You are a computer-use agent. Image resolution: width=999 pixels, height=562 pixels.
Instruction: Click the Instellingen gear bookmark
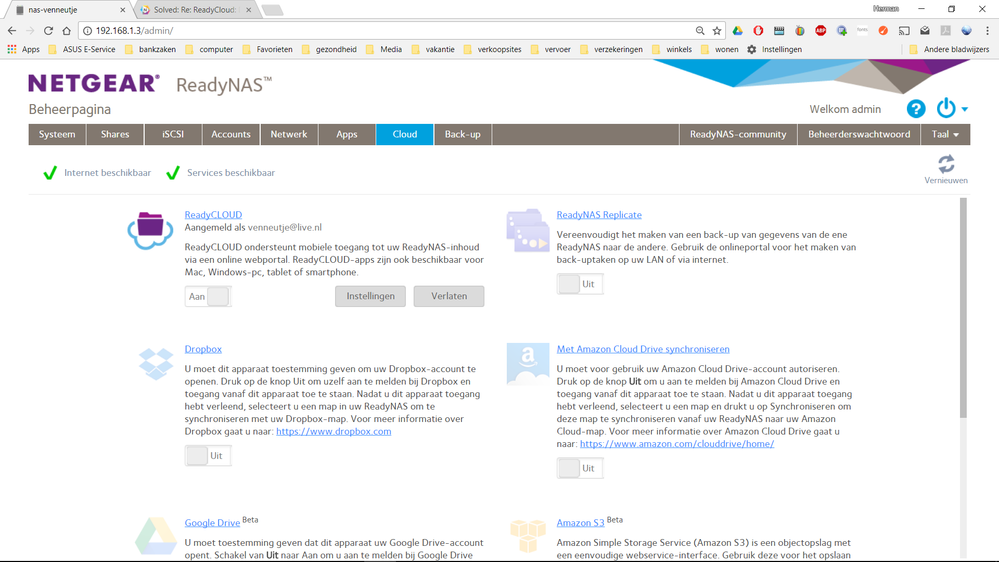pyautogui.click(x=774, y=49)
